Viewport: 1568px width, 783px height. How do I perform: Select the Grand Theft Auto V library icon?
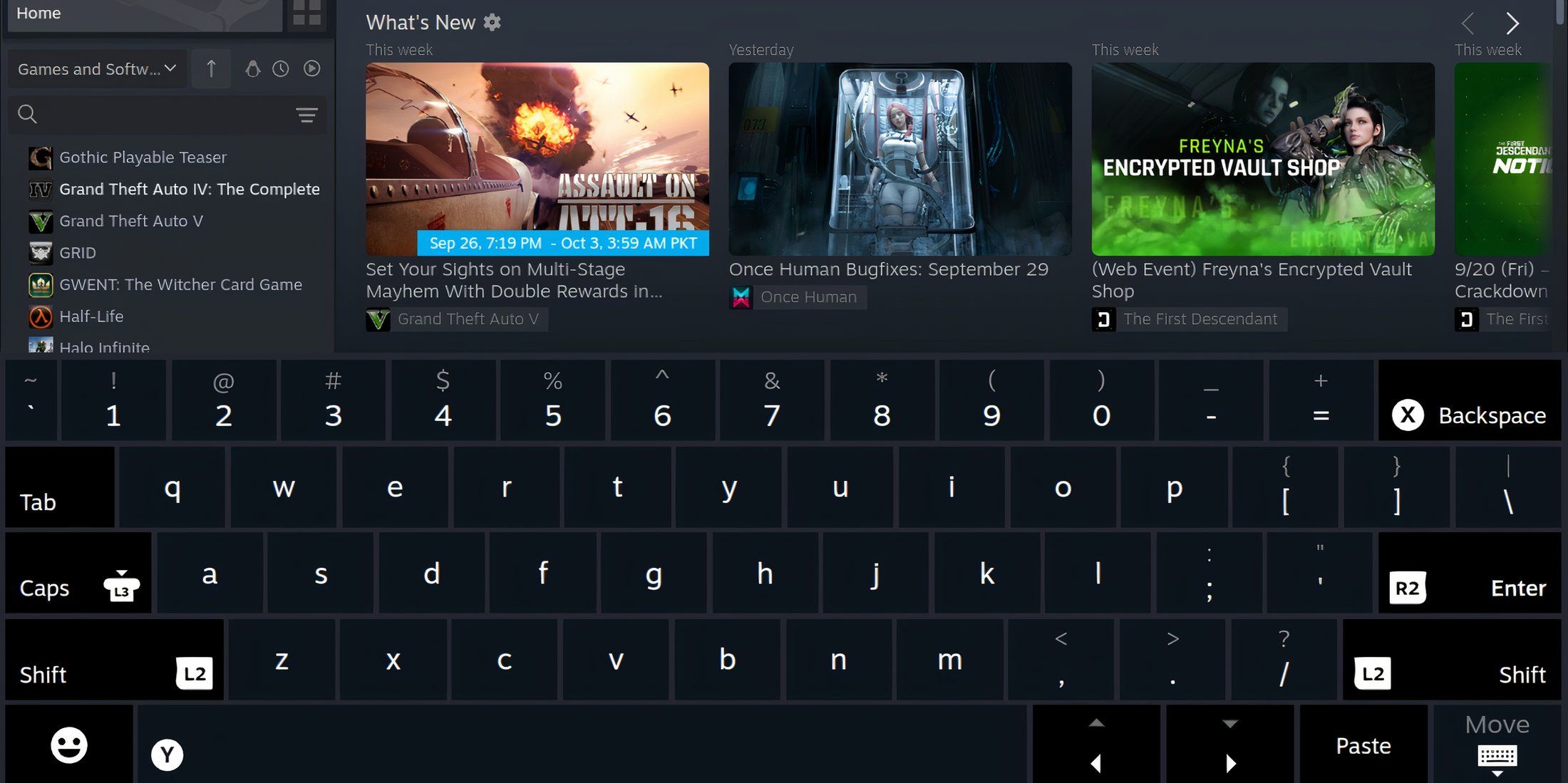pyautogui.click(x=41, y=219)
